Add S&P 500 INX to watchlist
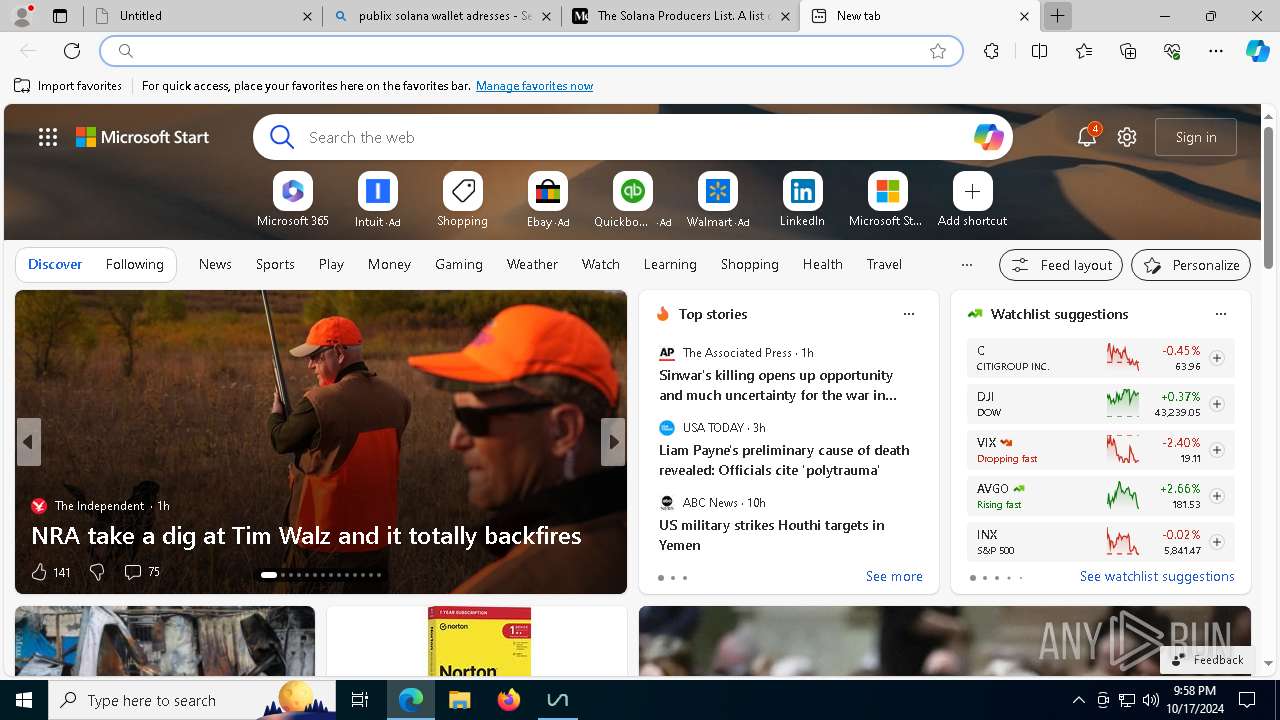This screenshot has height=720, width=1280. (x=1217, y=542)
